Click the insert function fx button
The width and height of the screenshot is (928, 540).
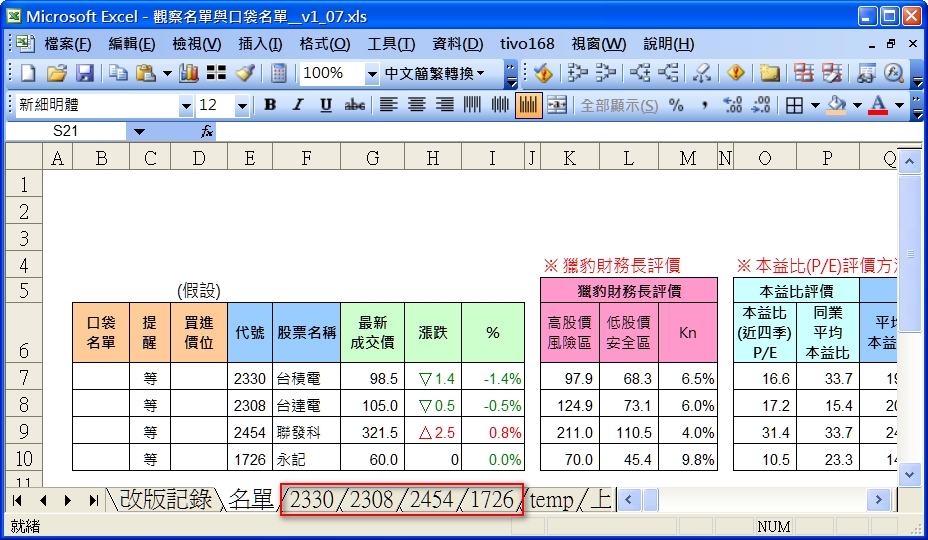(x=207, y=131)
